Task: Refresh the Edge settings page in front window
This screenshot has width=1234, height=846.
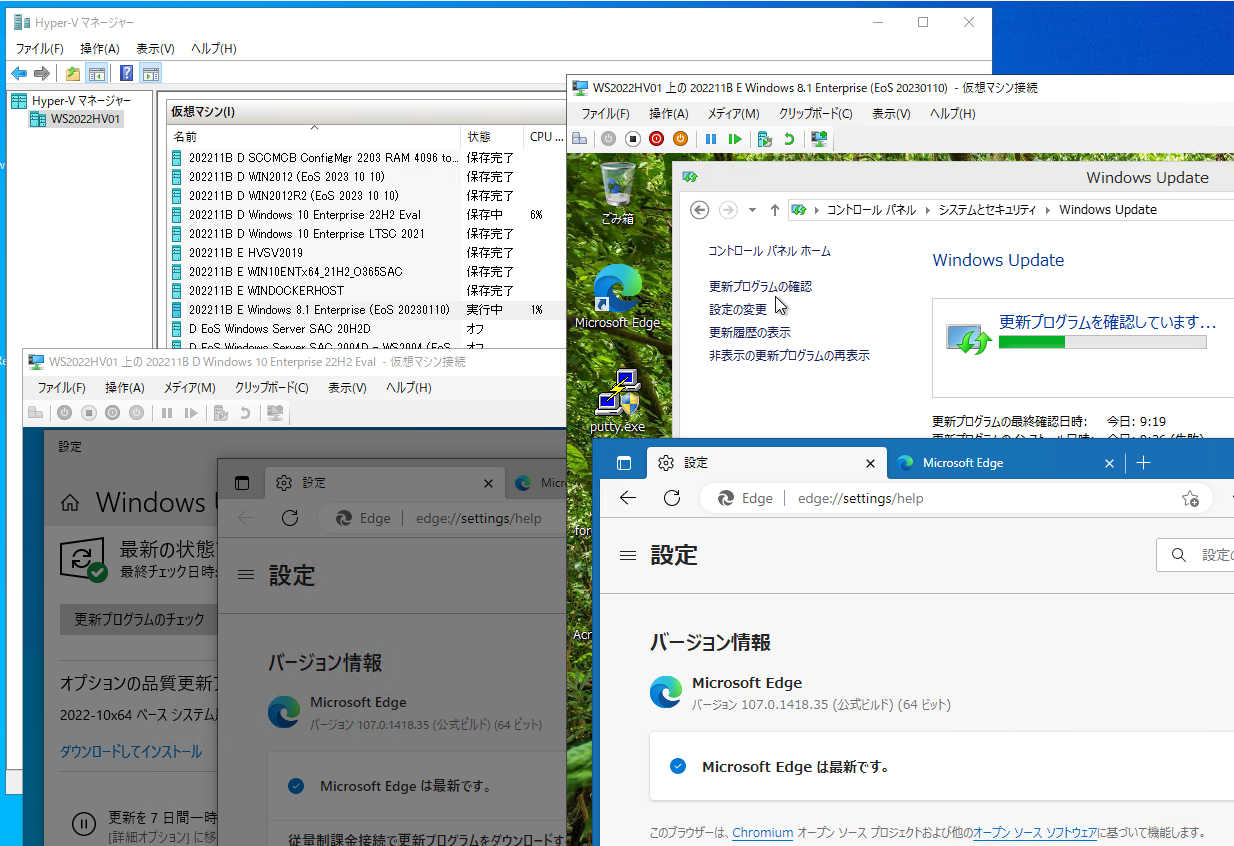Action: (672, 498)
